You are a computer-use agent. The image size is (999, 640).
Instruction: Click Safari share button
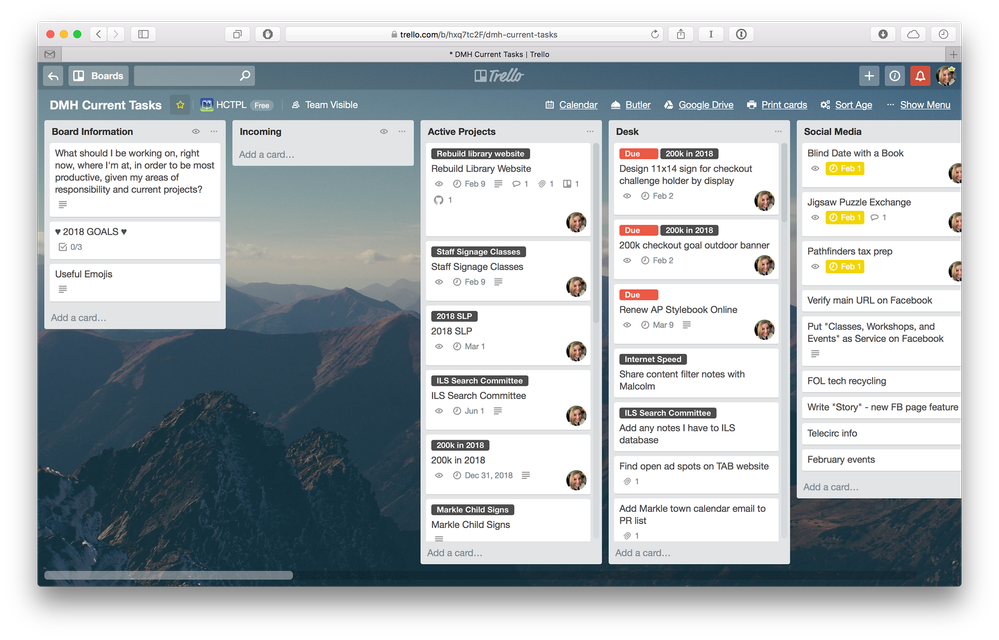click(x=681, y=34)
